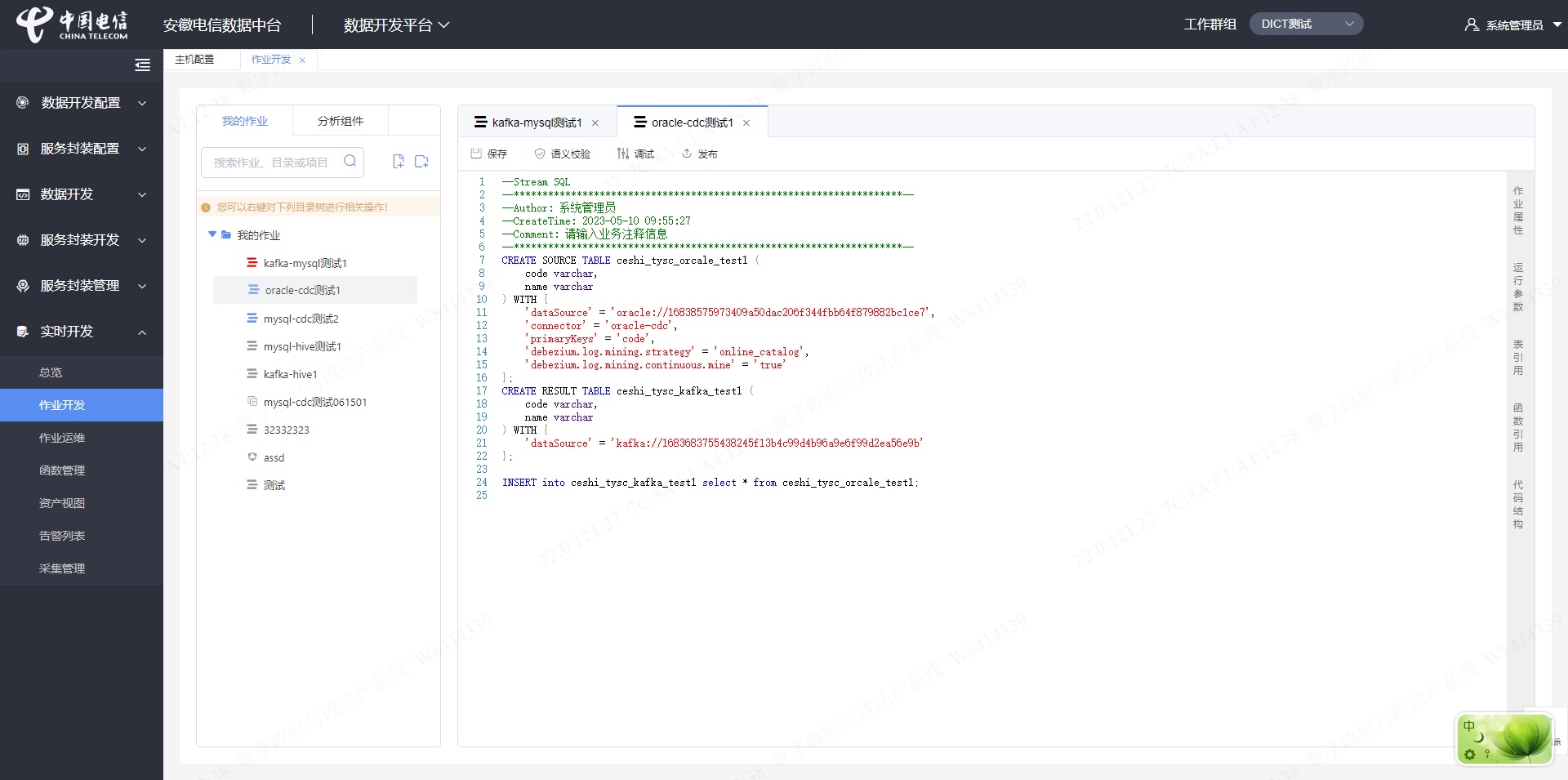
Task: Switch to the 我的作业 panel tab
Action: 245,121
